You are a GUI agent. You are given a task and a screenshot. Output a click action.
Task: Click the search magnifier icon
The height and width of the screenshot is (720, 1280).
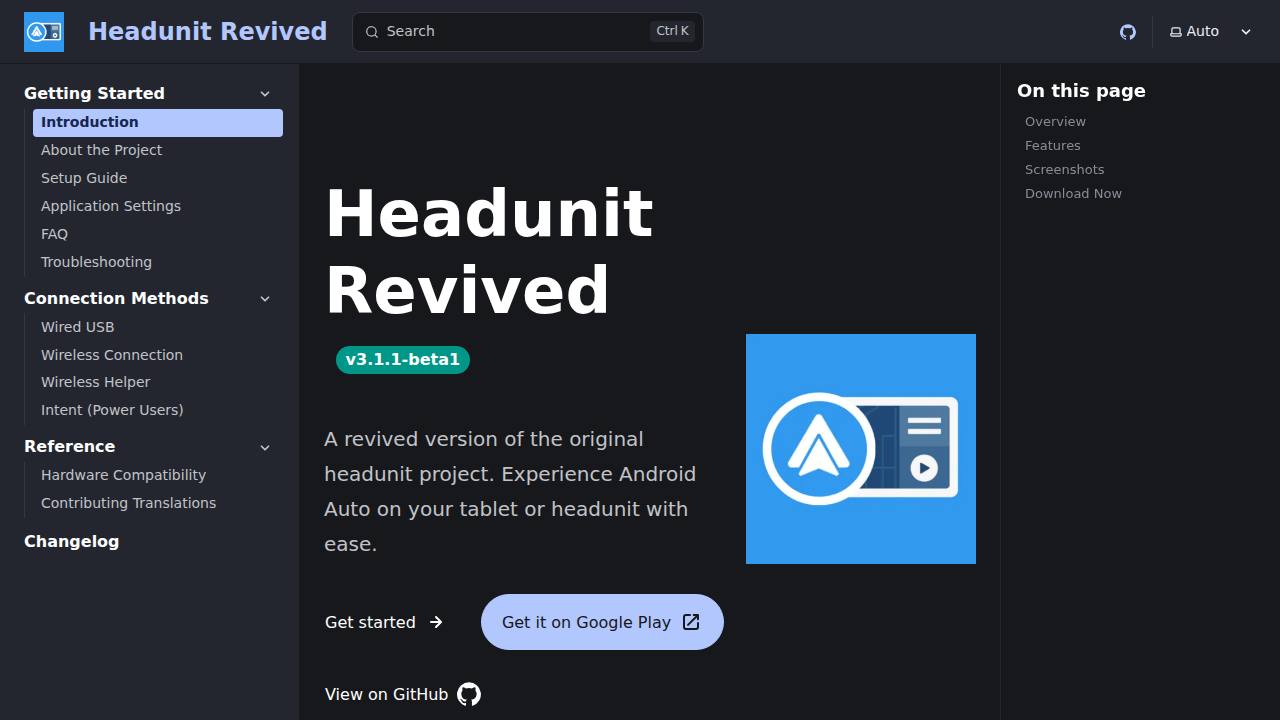tap(372, 32)
